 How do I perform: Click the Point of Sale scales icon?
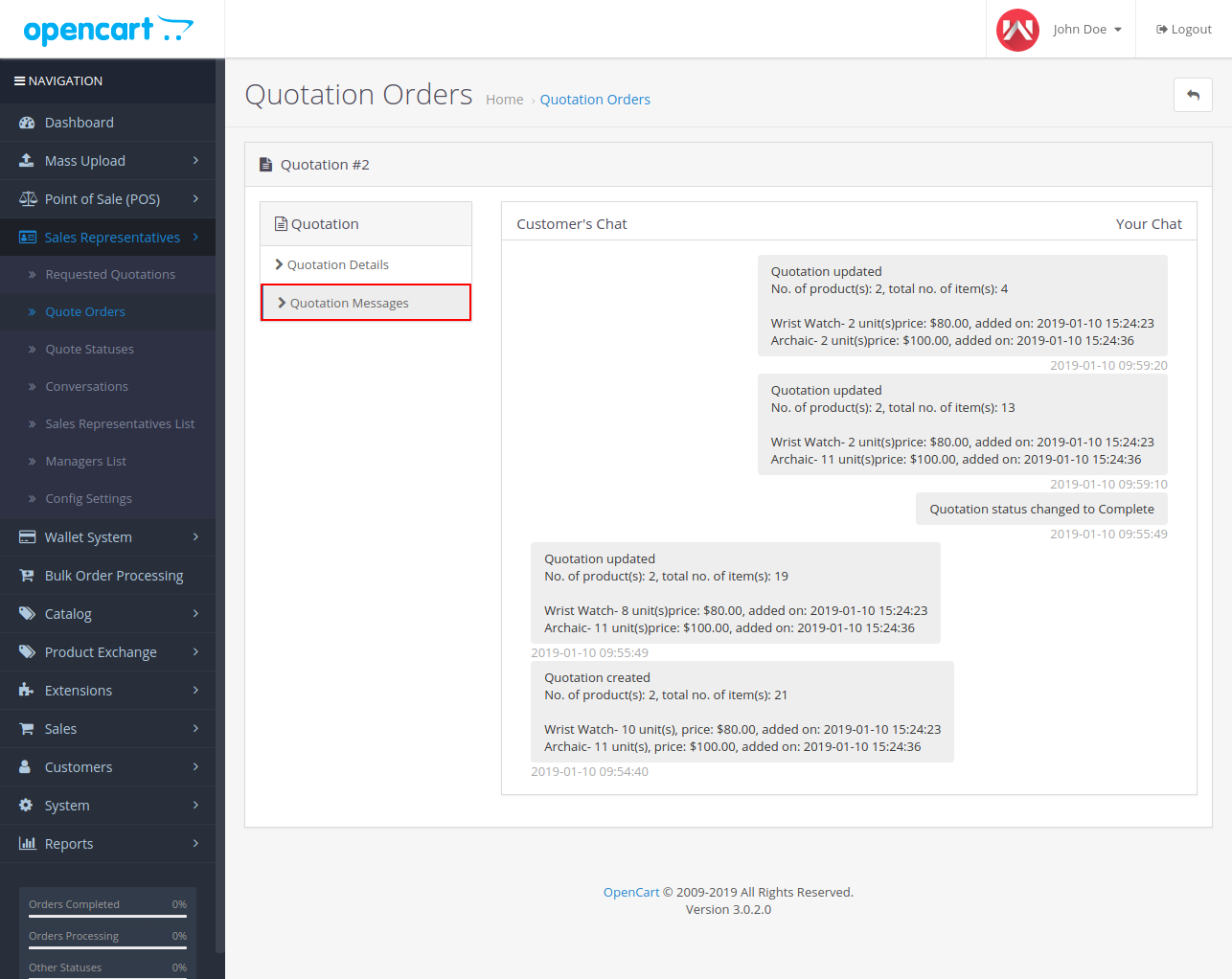click(28, 199)
